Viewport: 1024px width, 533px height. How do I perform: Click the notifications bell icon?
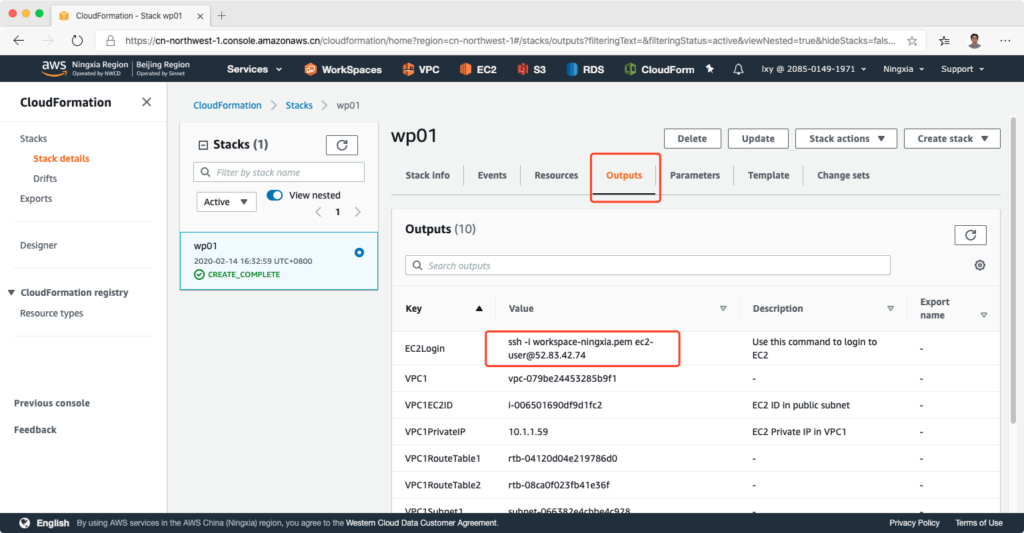738,69
